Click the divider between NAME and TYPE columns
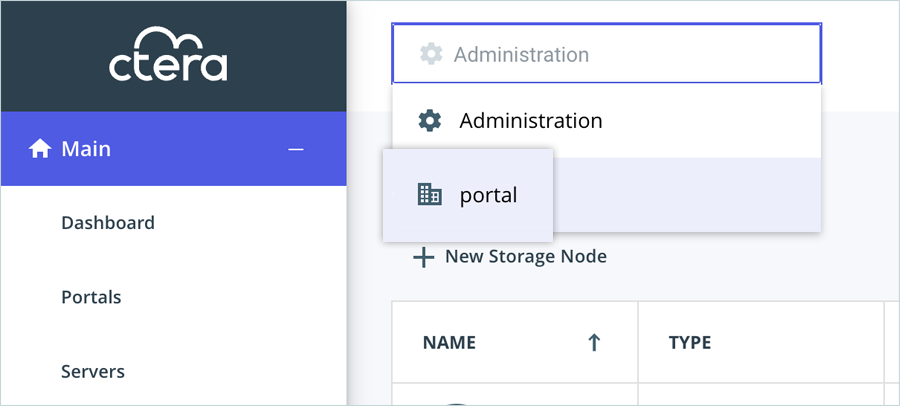This screenshot has width=900, height=406. 638,342
